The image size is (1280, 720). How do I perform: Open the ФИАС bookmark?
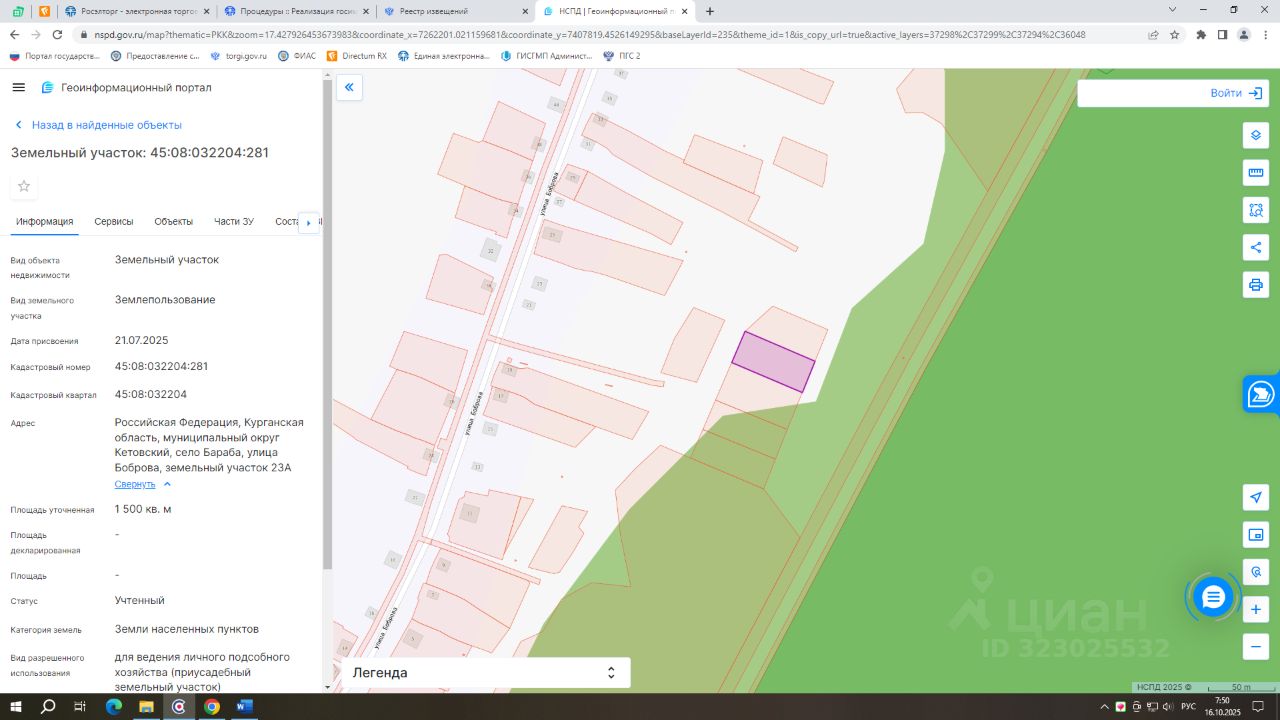click(298, 56)
